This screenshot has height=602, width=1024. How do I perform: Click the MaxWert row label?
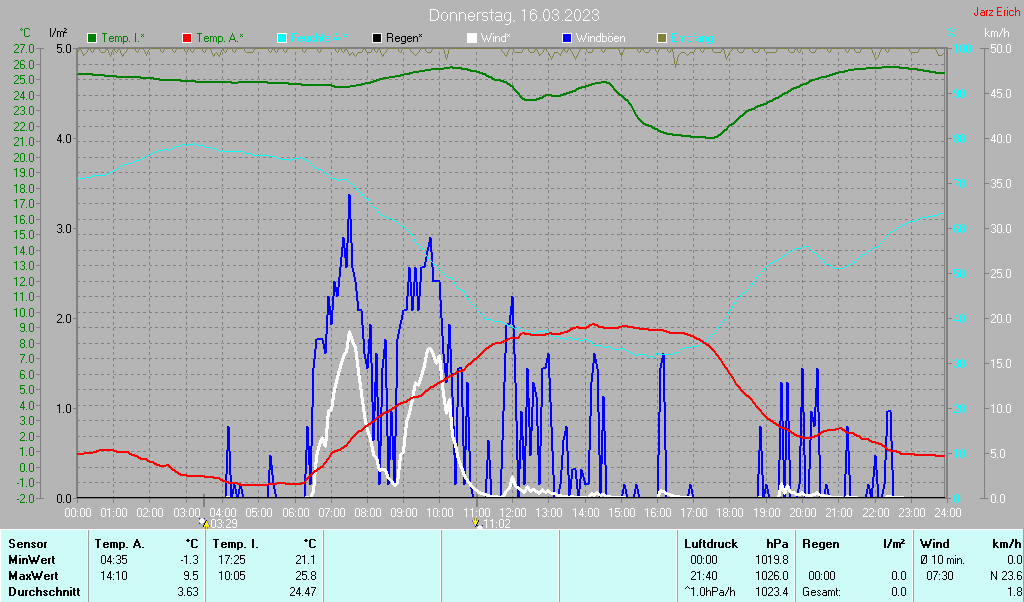(33, 576)
